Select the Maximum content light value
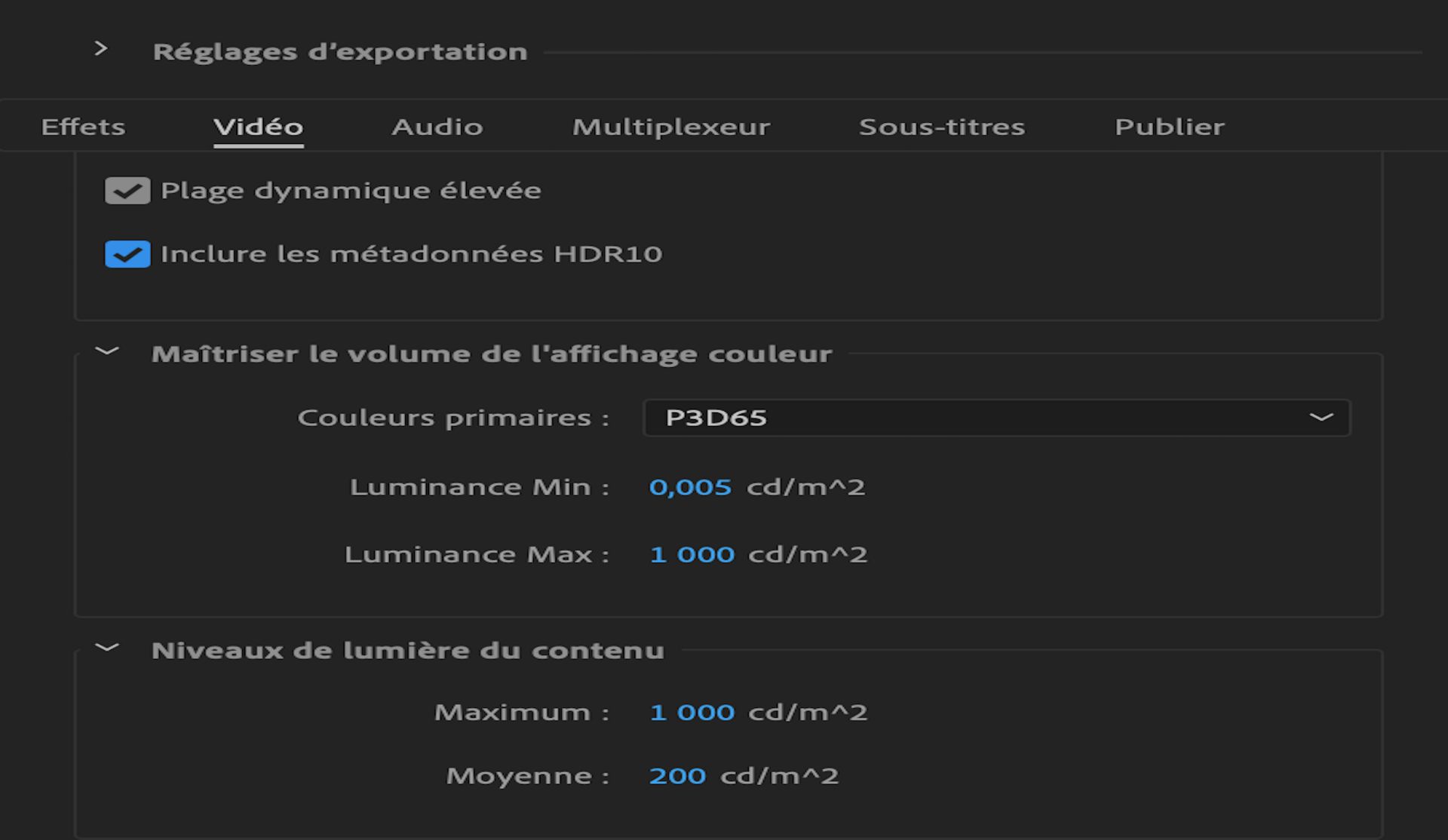 click(692, 710)
